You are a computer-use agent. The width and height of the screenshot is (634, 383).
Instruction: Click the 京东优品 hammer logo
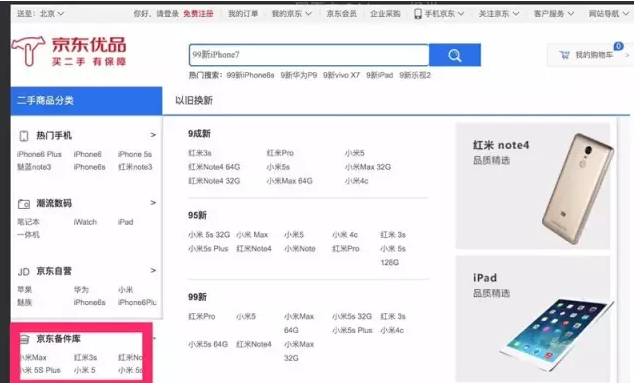pyautogui.click(x=27, y=51)
